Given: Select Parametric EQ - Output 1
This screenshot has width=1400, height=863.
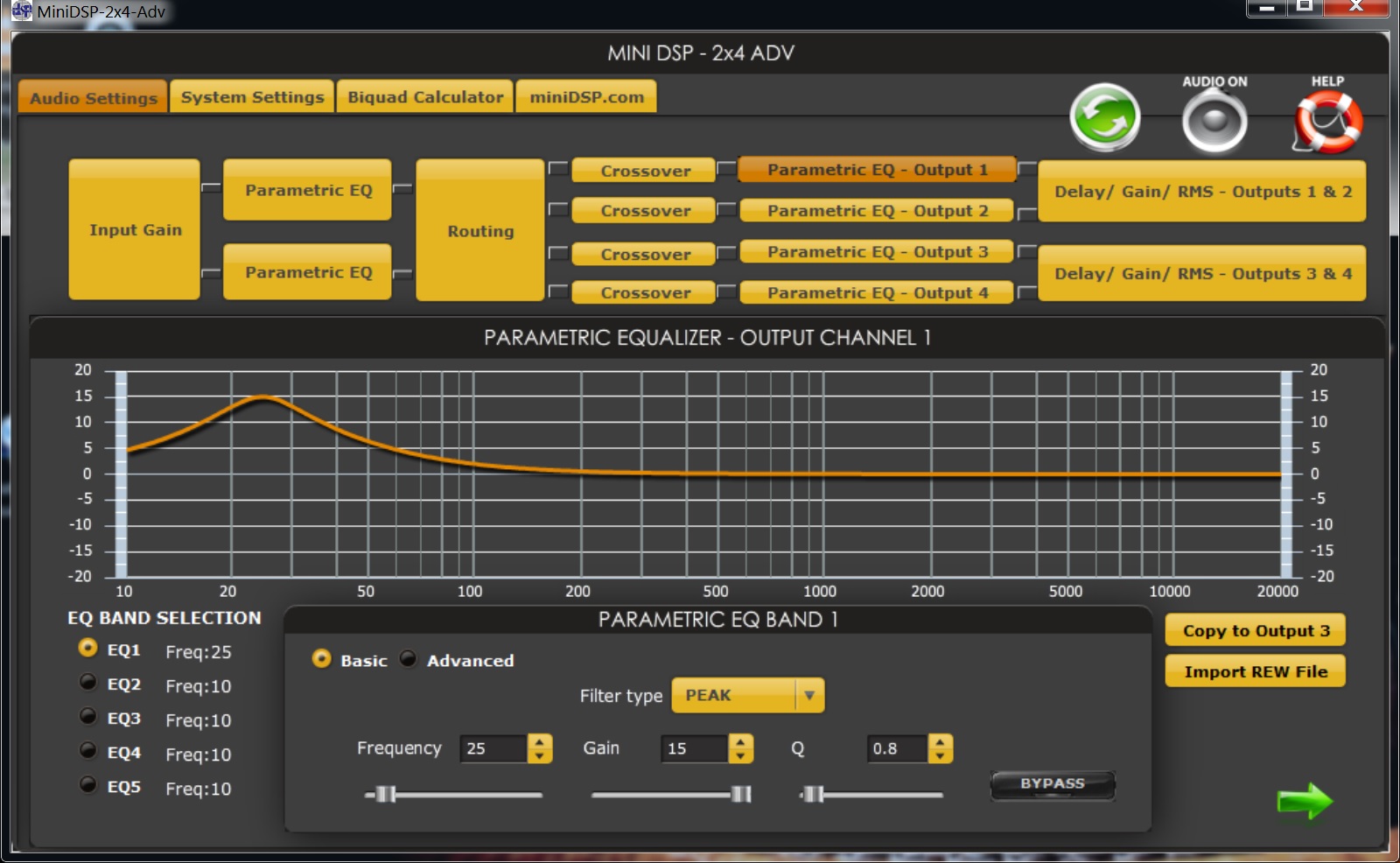Looking at the screenshot, I should point(877,170).
